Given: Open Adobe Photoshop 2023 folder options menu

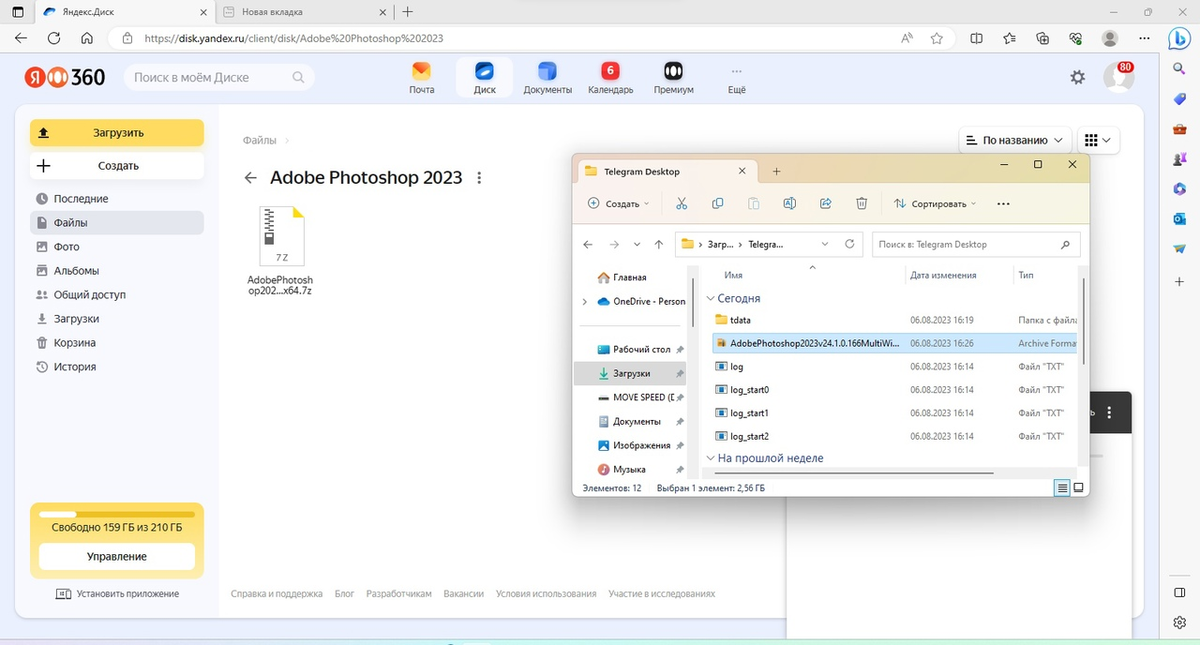Looking at the screenshot, I should tap(479, 178).
